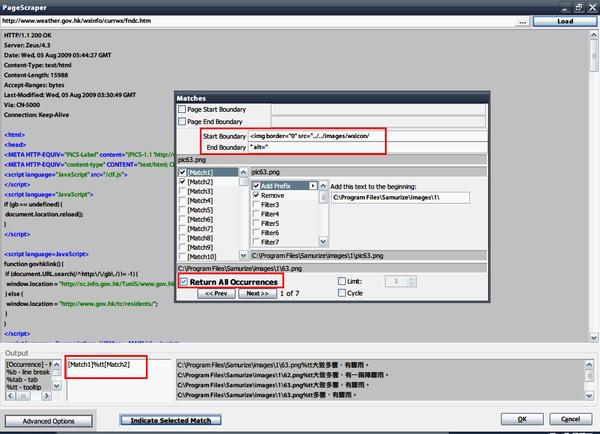600x434 pixels.
Task: Click the Load button
Action: click(565, 21)
